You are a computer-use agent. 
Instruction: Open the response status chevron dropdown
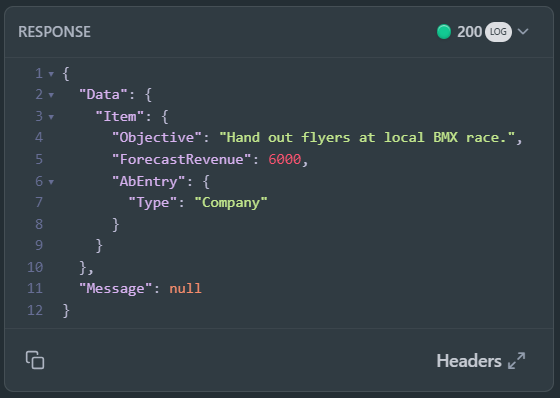coord(523,32)
